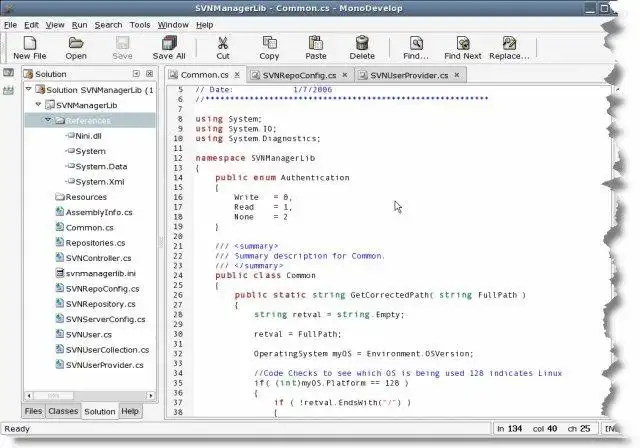This screenshot has height=448, width=640.
Task: Select System.Data in References
Action: tap(101, 166)
